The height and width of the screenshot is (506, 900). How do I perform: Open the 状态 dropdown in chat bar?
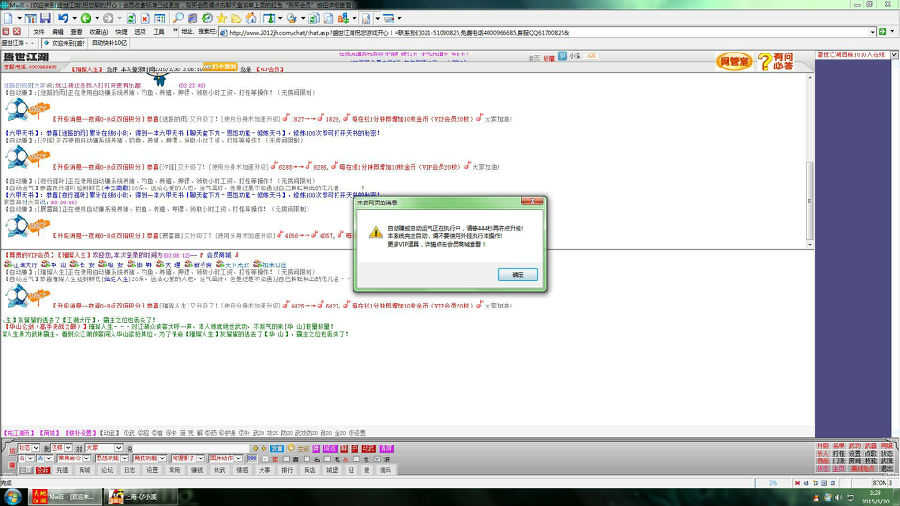pos(29,448)
